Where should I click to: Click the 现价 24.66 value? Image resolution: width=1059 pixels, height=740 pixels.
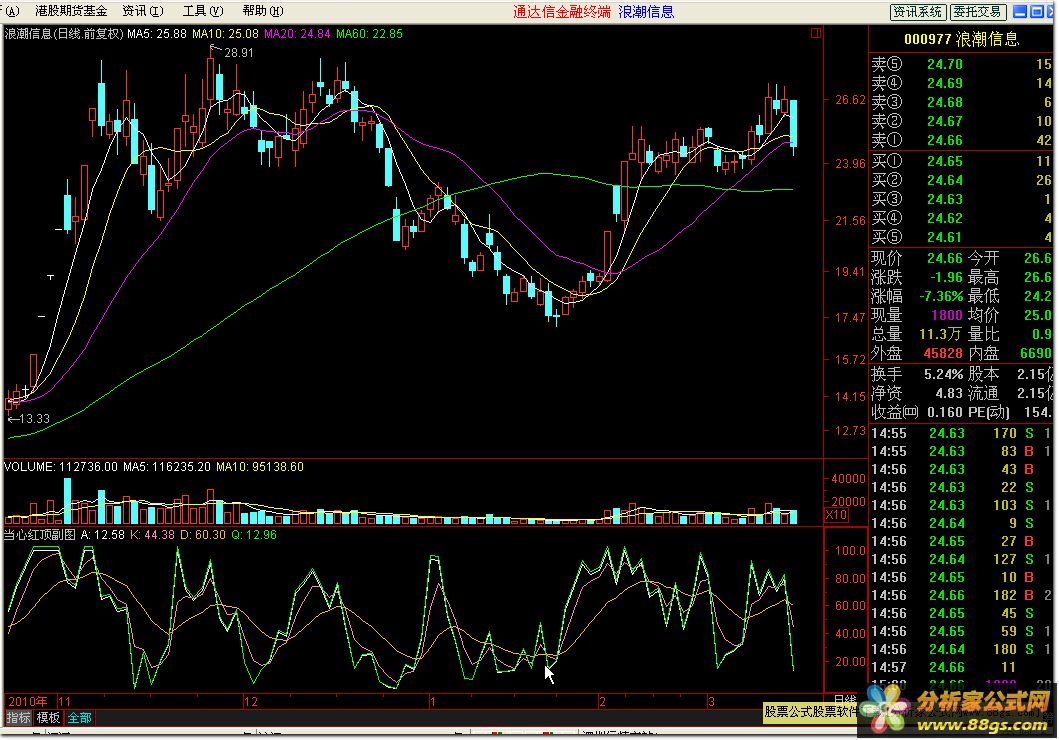944,258
